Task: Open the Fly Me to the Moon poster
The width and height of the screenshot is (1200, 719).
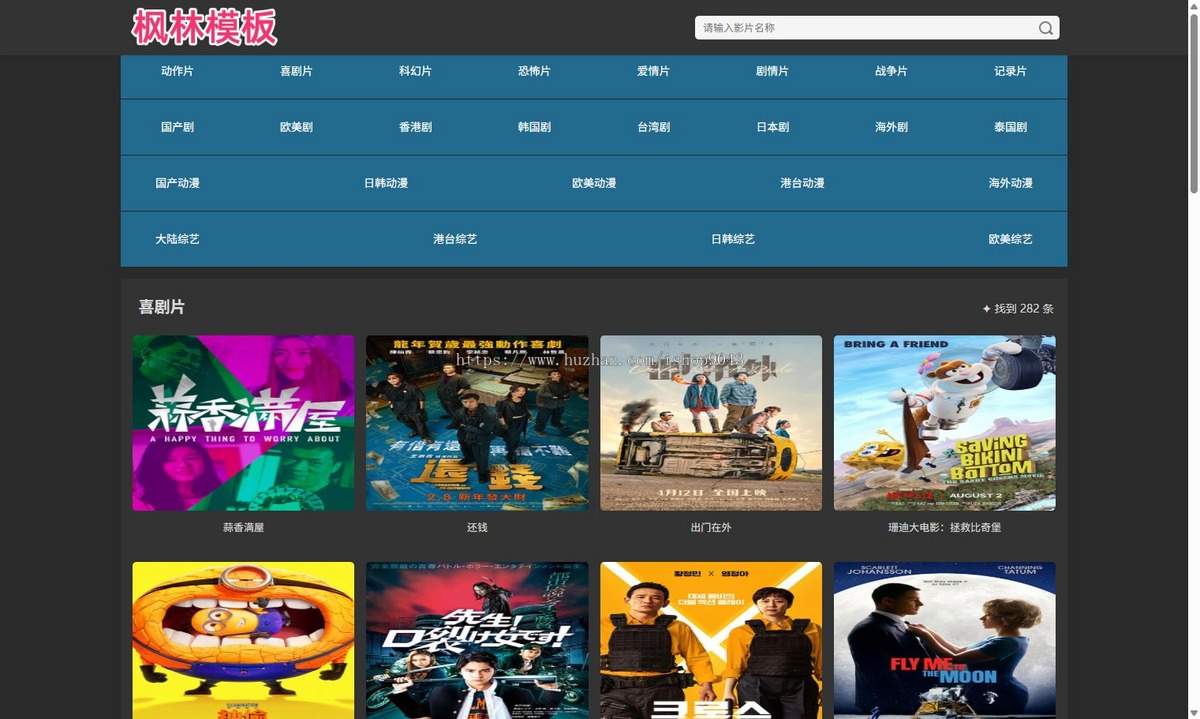Action: pos(945,640)
